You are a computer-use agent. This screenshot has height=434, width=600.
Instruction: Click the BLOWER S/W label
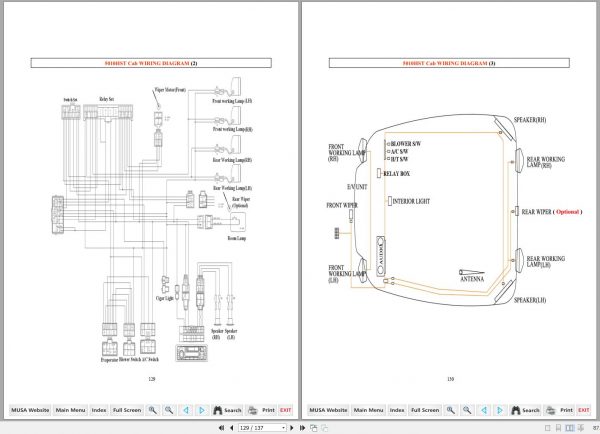[406, 144]
